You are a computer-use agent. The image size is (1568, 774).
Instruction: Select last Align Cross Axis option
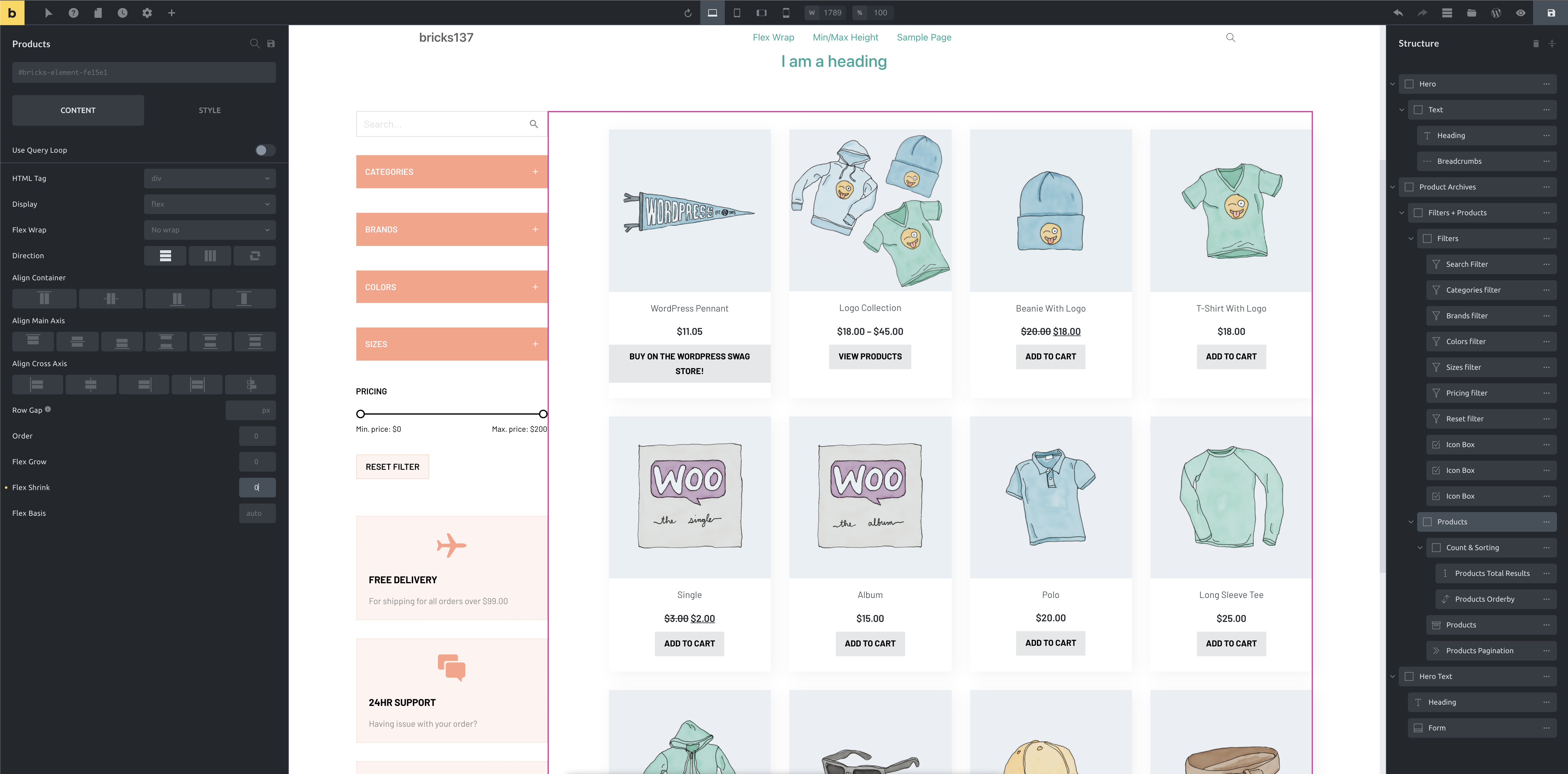(251, 384)
